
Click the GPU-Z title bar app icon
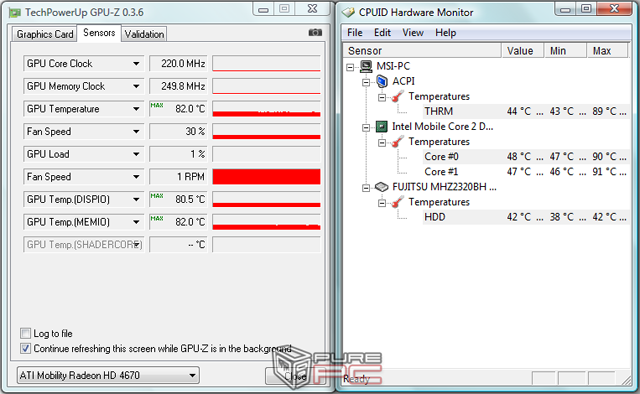pos(15,13)
